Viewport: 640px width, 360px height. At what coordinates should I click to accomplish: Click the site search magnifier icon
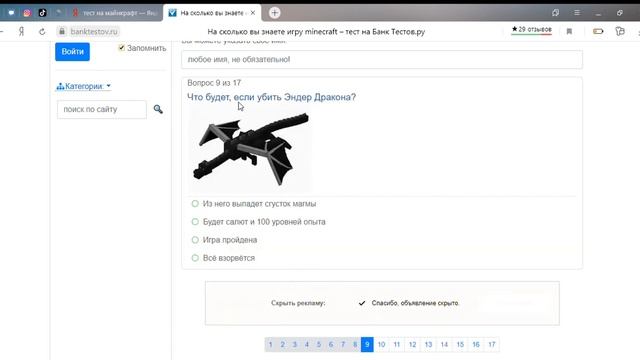pos(158,109)
